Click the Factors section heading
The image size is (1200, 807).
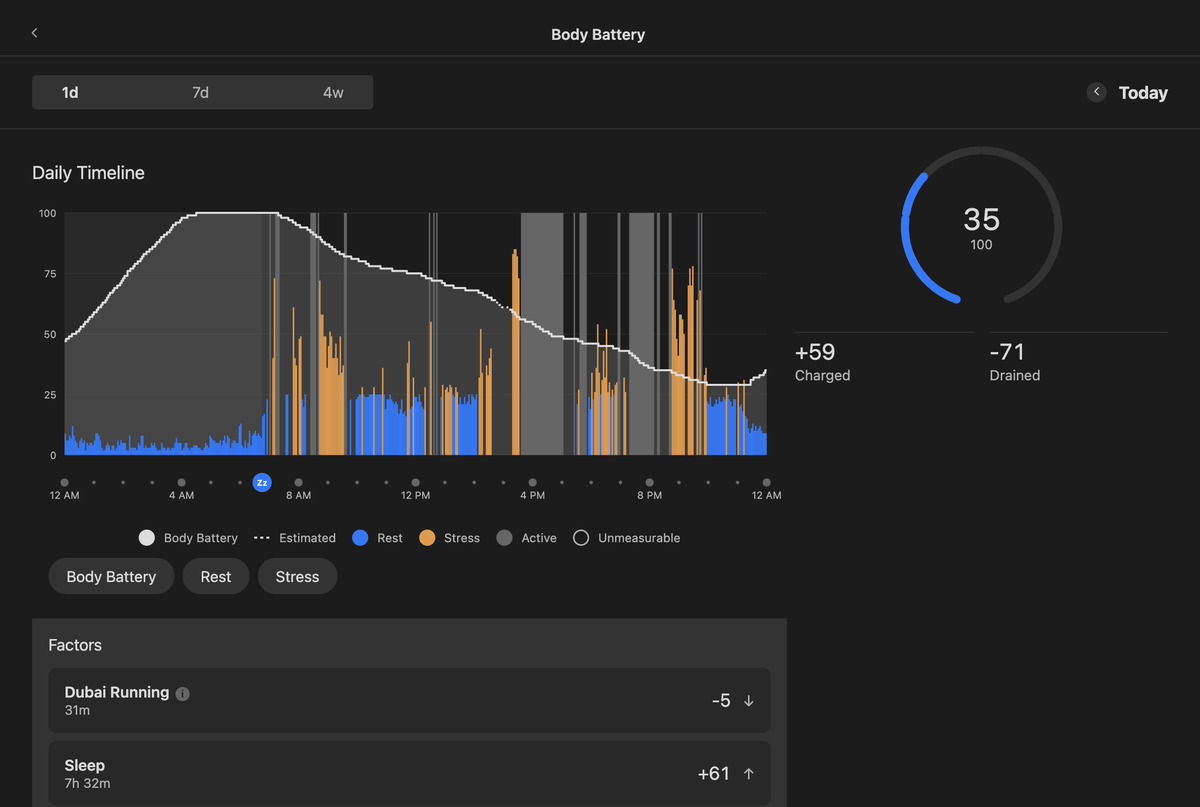pyautogui.click(x=75, y=645)
